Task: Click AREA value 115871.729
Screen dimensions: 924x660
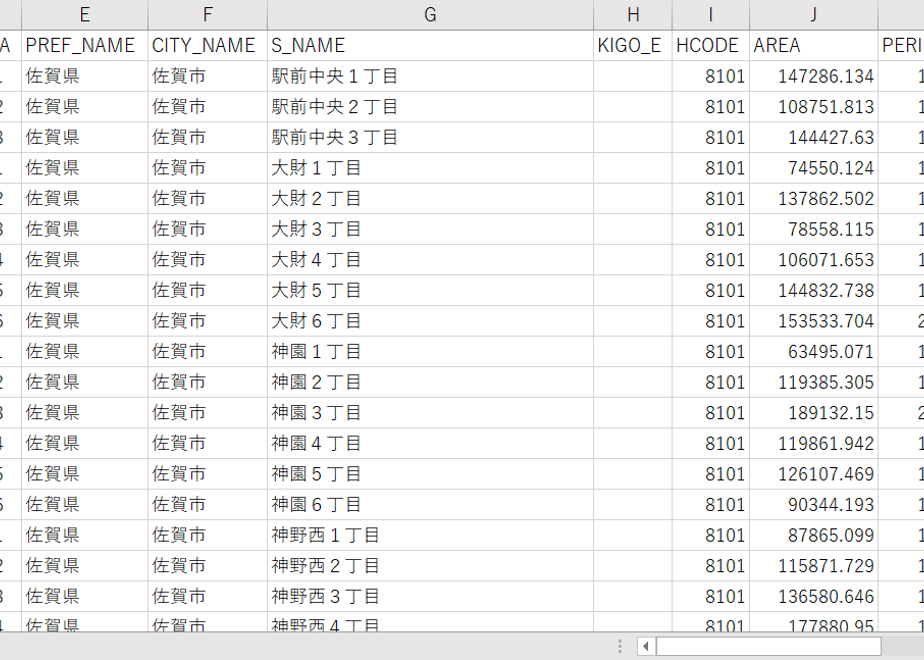Action: [814, 566]
